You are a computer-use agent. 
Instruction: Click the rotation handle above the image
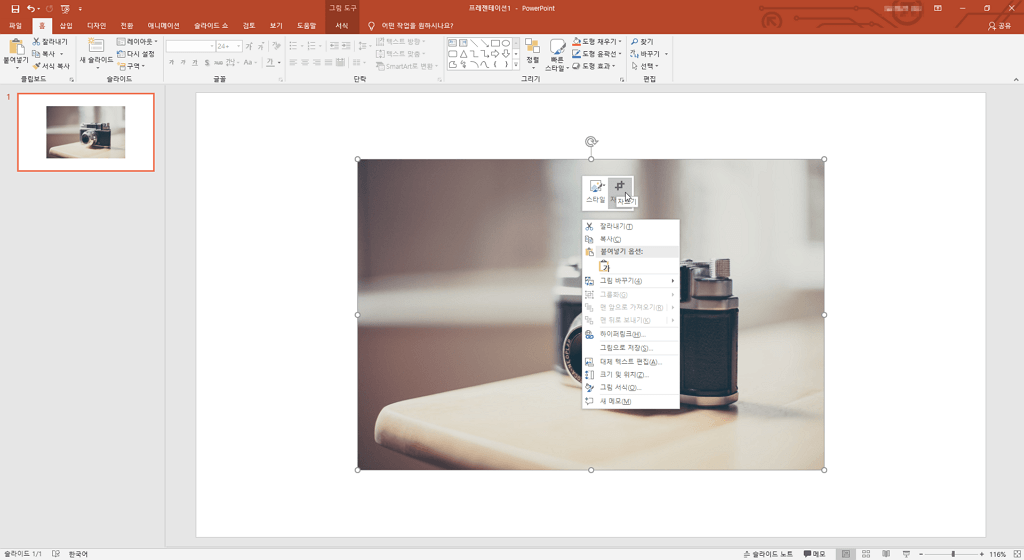tap(591, 142)
